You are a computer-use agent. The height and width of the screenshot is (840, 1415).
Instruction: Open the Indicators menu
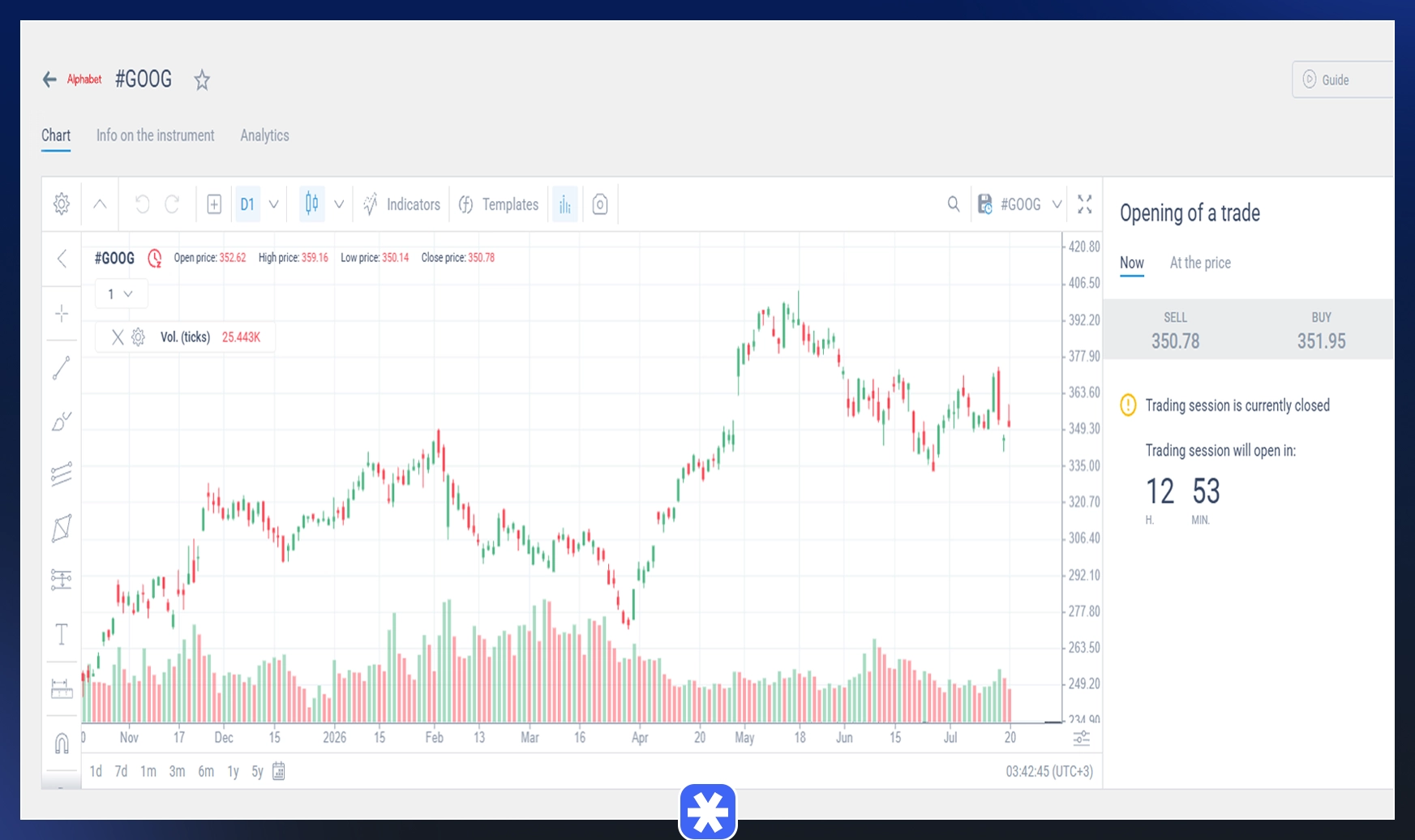pyautogui.click(x=402, y=204)
